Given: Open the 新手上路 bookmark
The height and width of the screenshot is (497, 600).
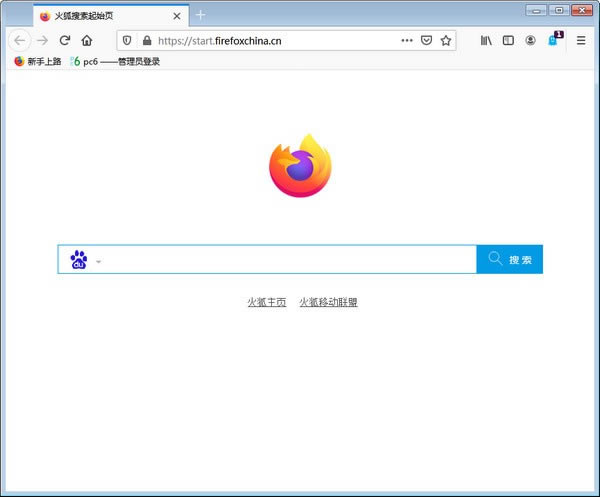Looking at the screenshot, I should tap(38, 61).
